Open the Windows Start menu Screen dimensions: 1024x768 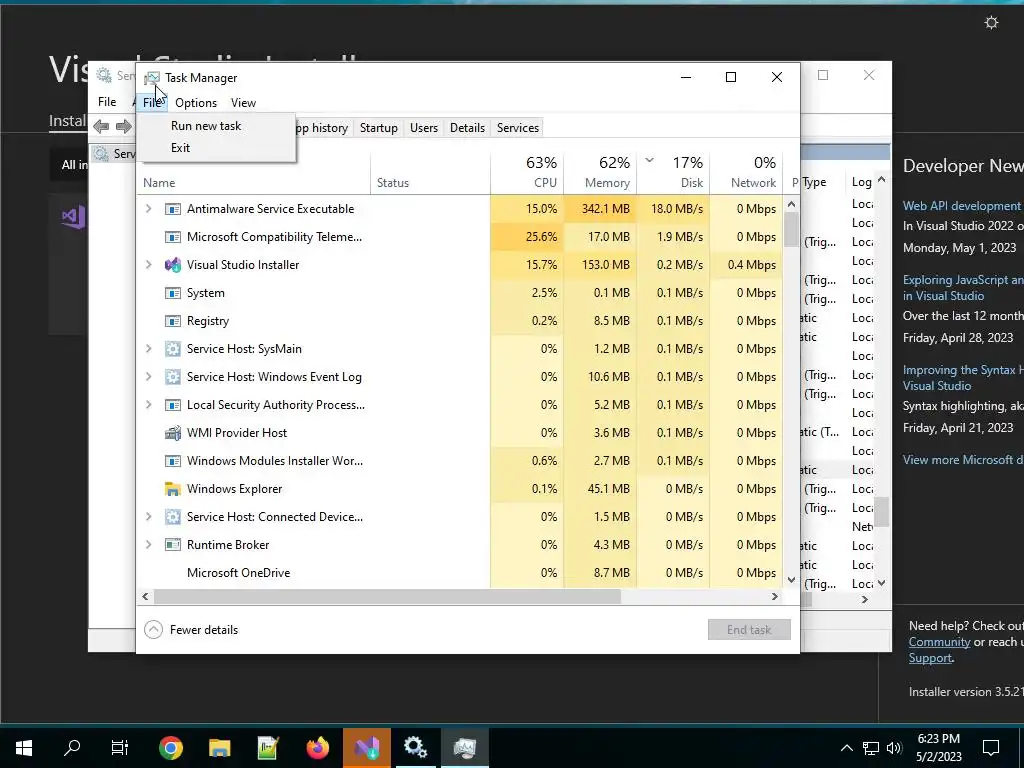[24, 748]
